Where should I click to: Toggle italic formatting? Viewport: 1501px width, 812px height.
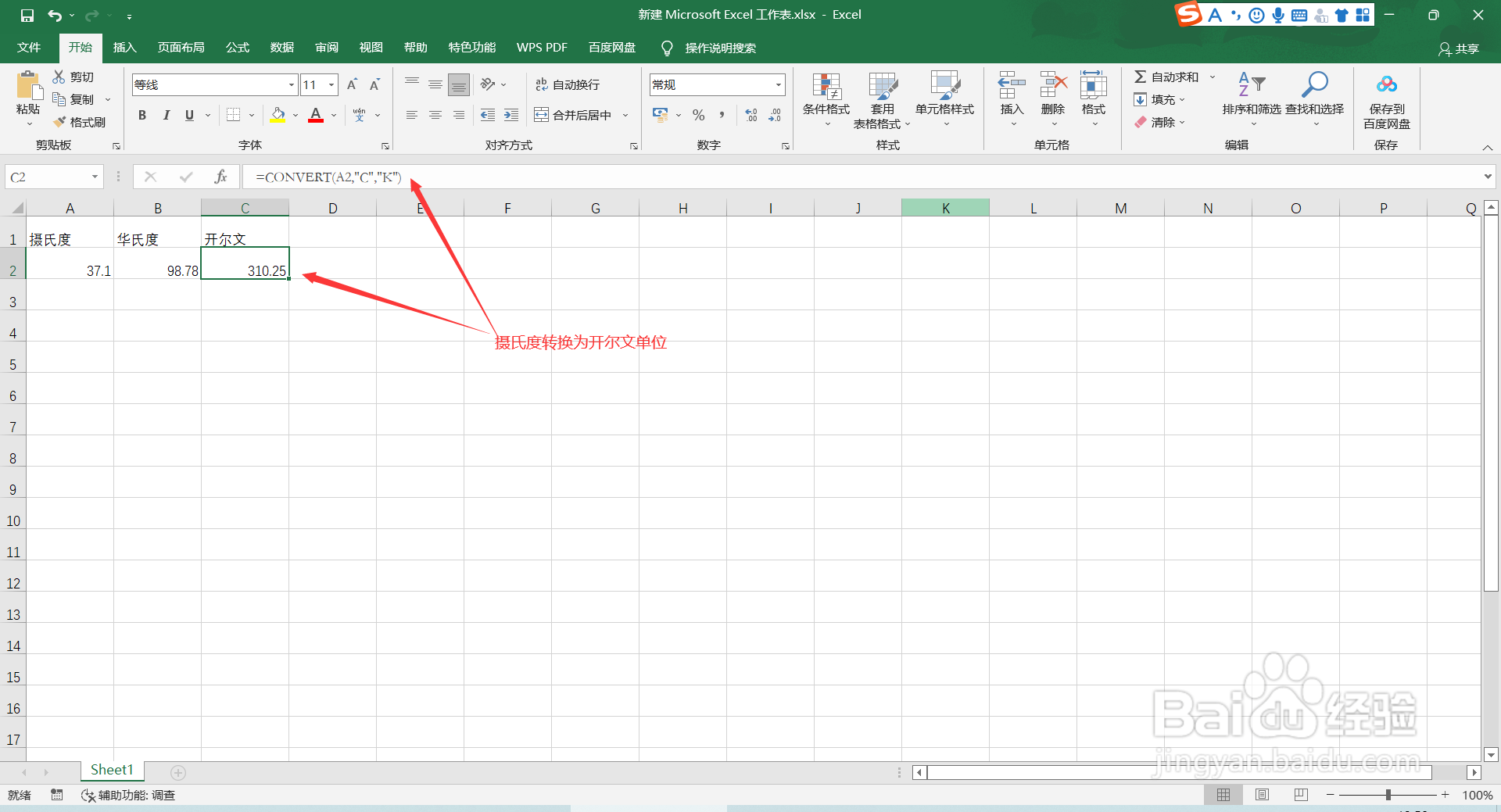point(166,115)
